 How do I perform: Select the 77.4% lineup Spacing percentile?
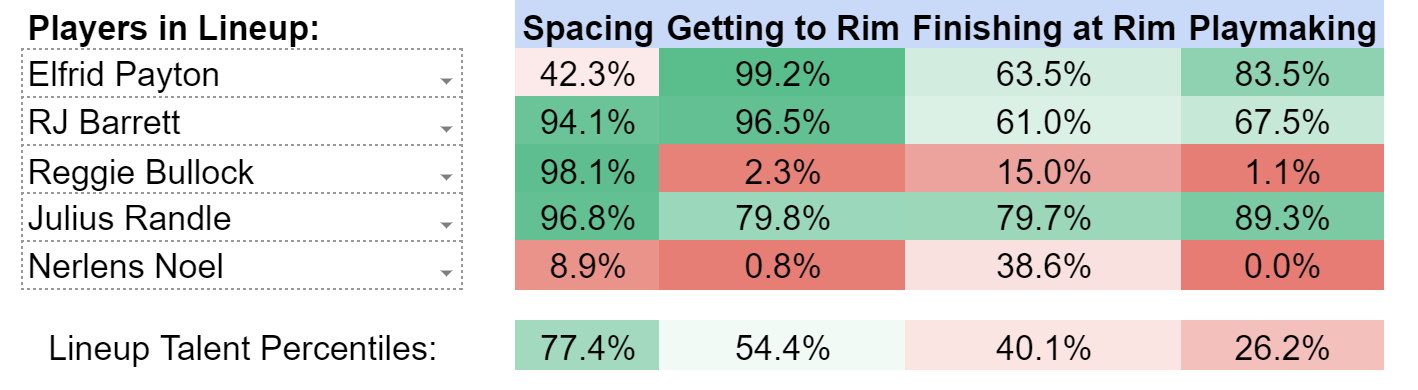[x=587, y=346]
